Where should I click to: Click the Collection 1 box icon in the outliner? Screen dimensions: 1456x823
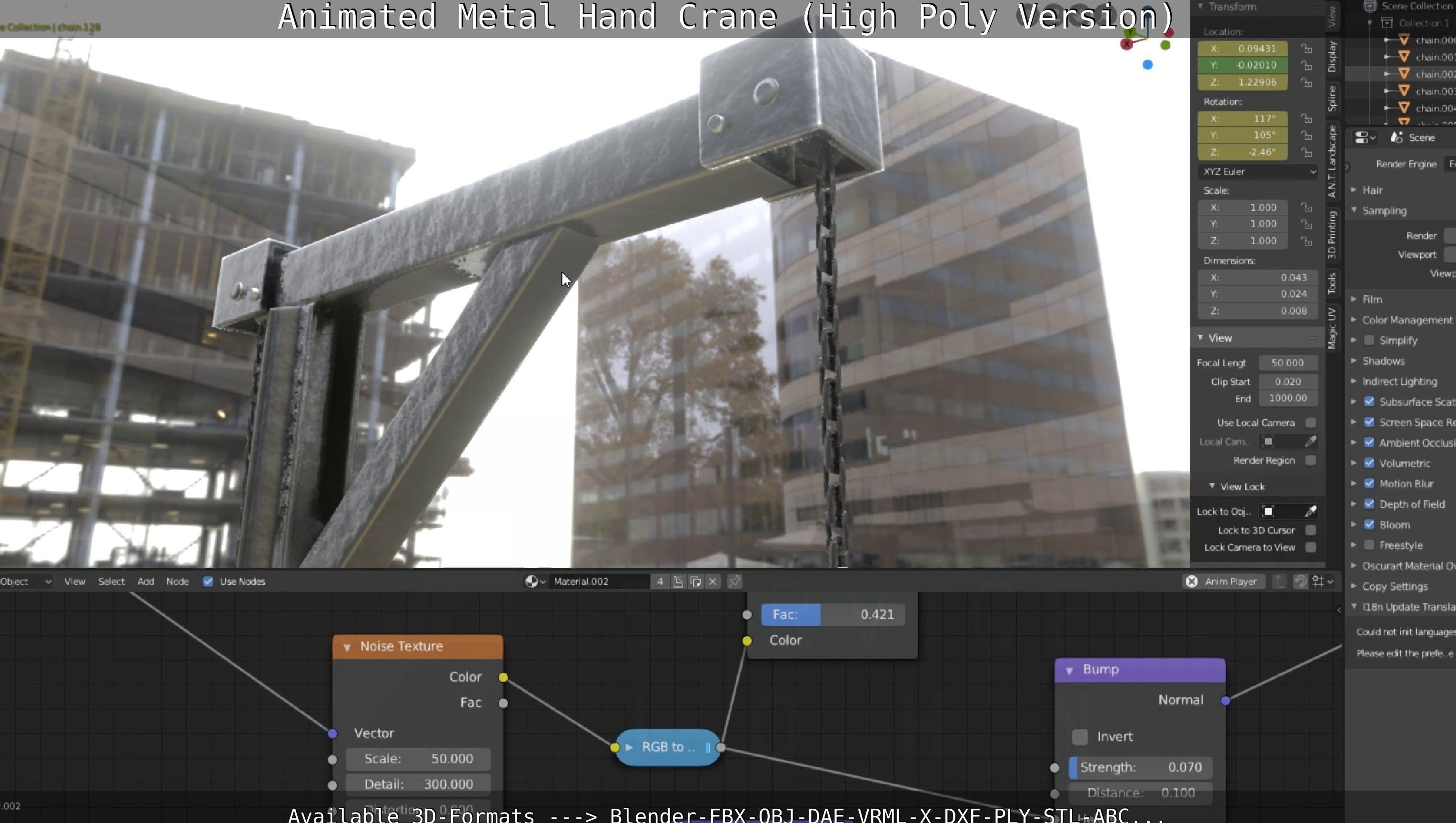pyautogui.click(x=1387, y=22)
